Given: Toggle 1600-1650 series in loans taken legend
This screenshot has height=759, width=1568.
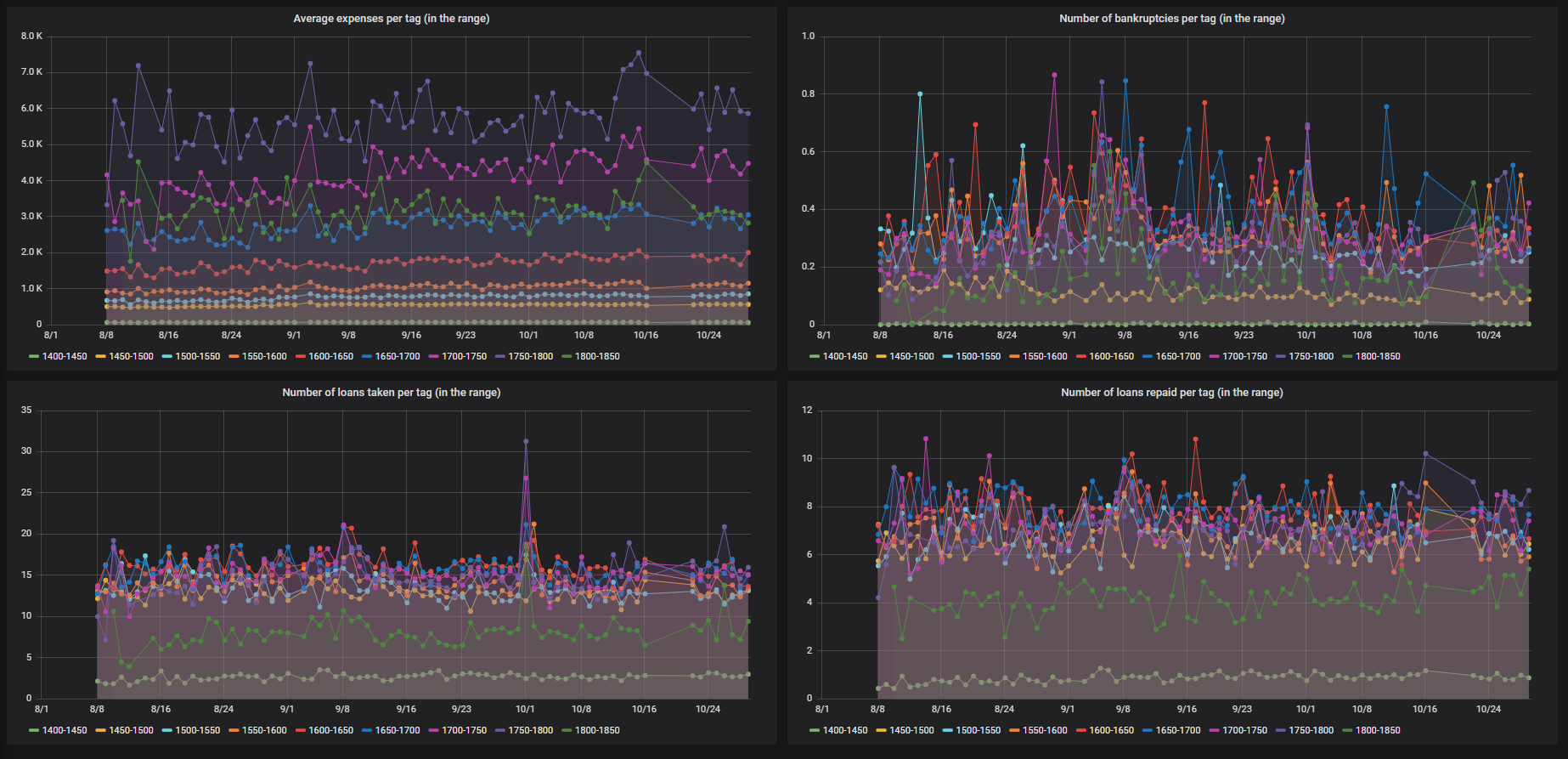Looking at the screenshot, I should (324, 730).
